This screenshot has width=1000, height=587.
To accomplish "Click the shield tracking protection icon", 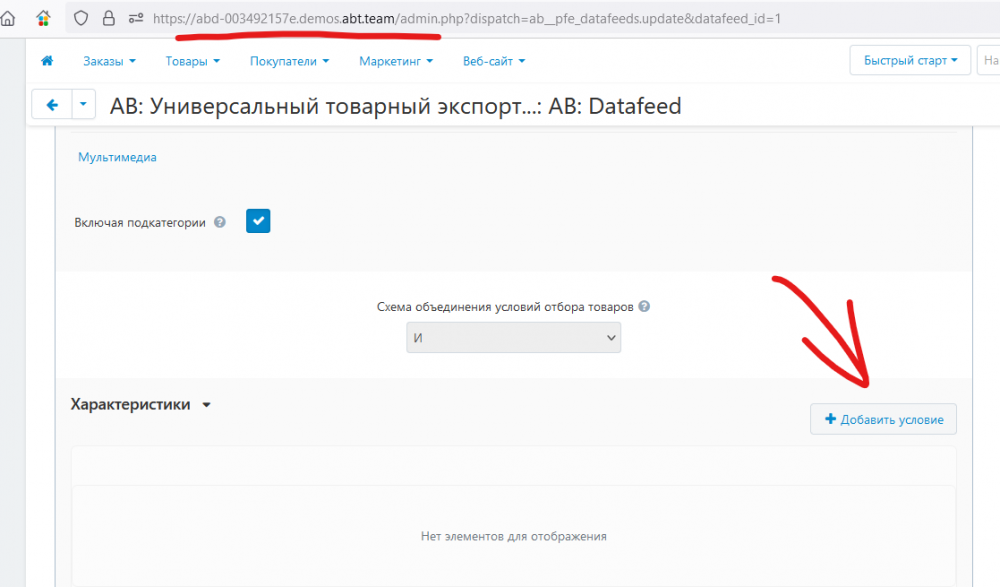I will [82, 18].
